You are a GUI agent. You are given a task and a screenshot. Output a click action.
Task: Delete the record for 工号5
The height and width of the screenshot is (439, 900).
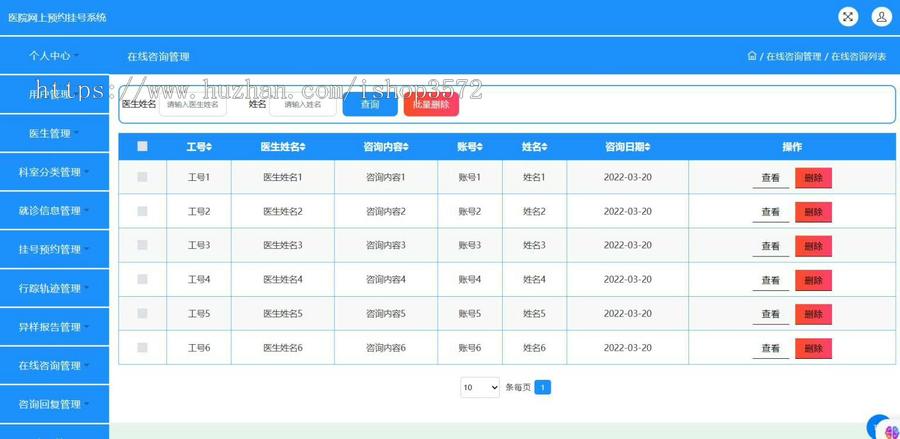tap(813, 314)
